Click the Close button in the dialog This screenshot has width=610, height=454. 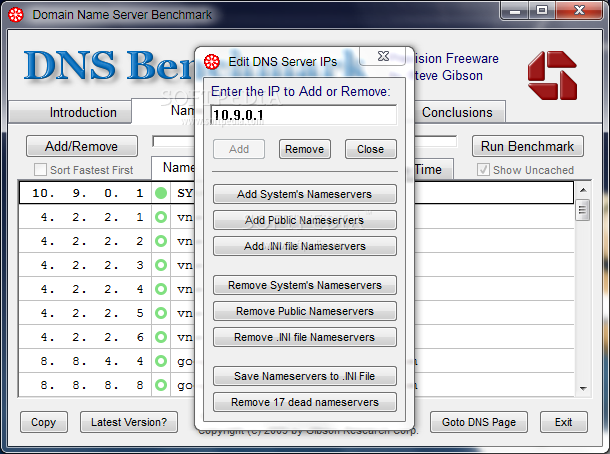[x=371, y=149]
